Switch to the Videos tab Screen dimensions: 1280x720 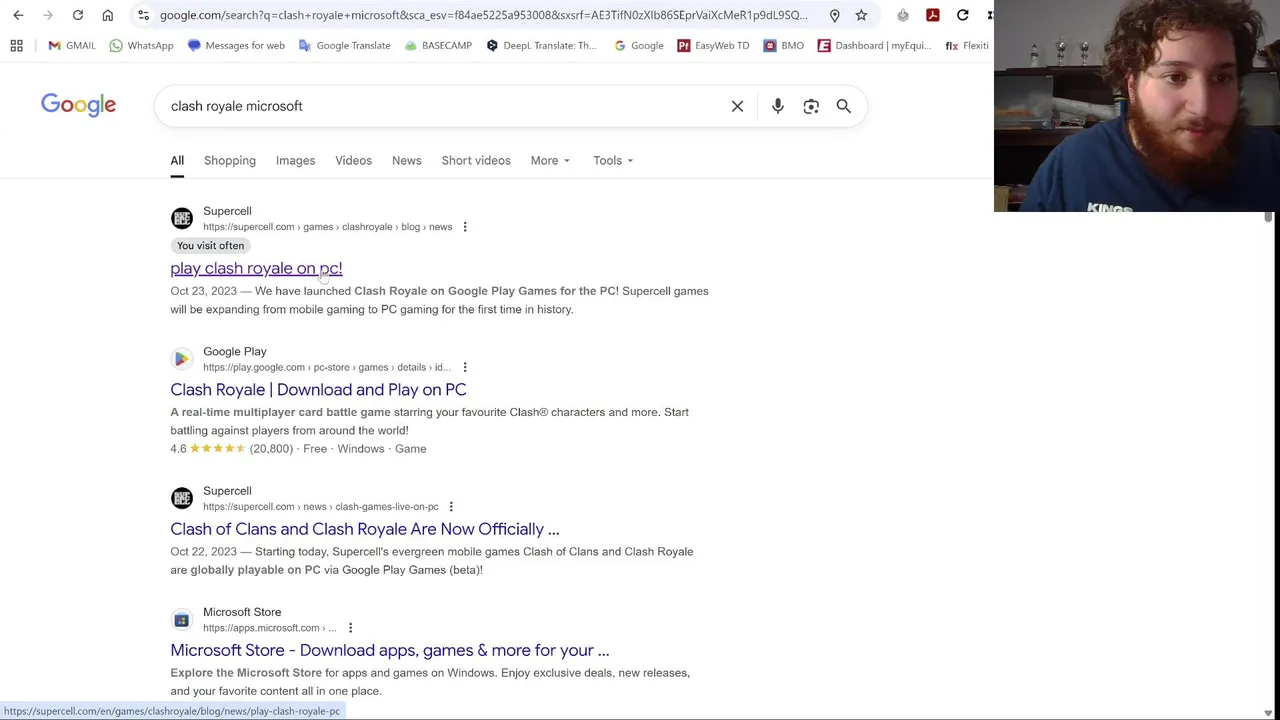pos(353,161)
